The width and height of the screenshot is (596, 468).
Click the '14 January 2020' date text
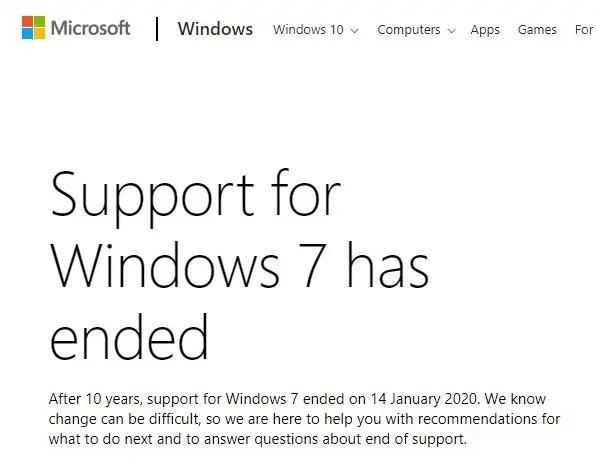coord(423,399)
